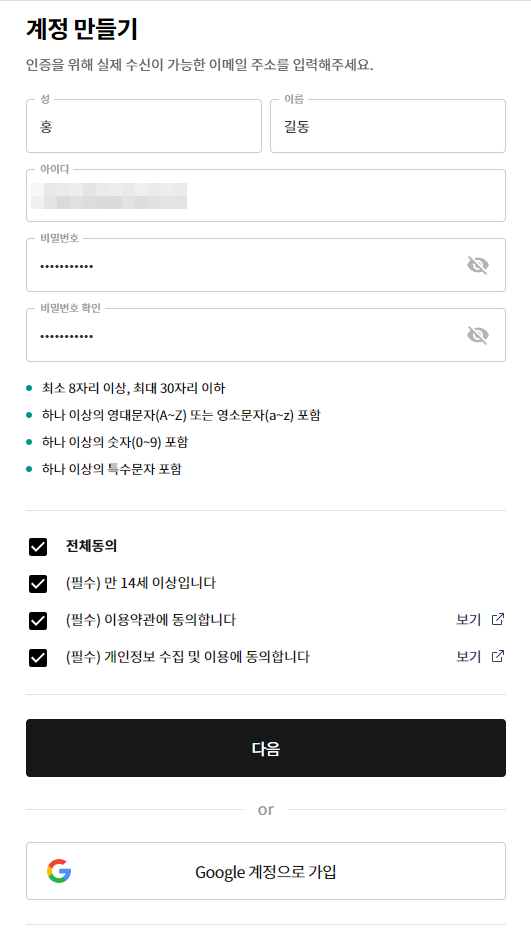Image resolution: width=531 pixels, height=928 pixels.
Task: Click the 전체동의 label text
Action: coord(91,546)
